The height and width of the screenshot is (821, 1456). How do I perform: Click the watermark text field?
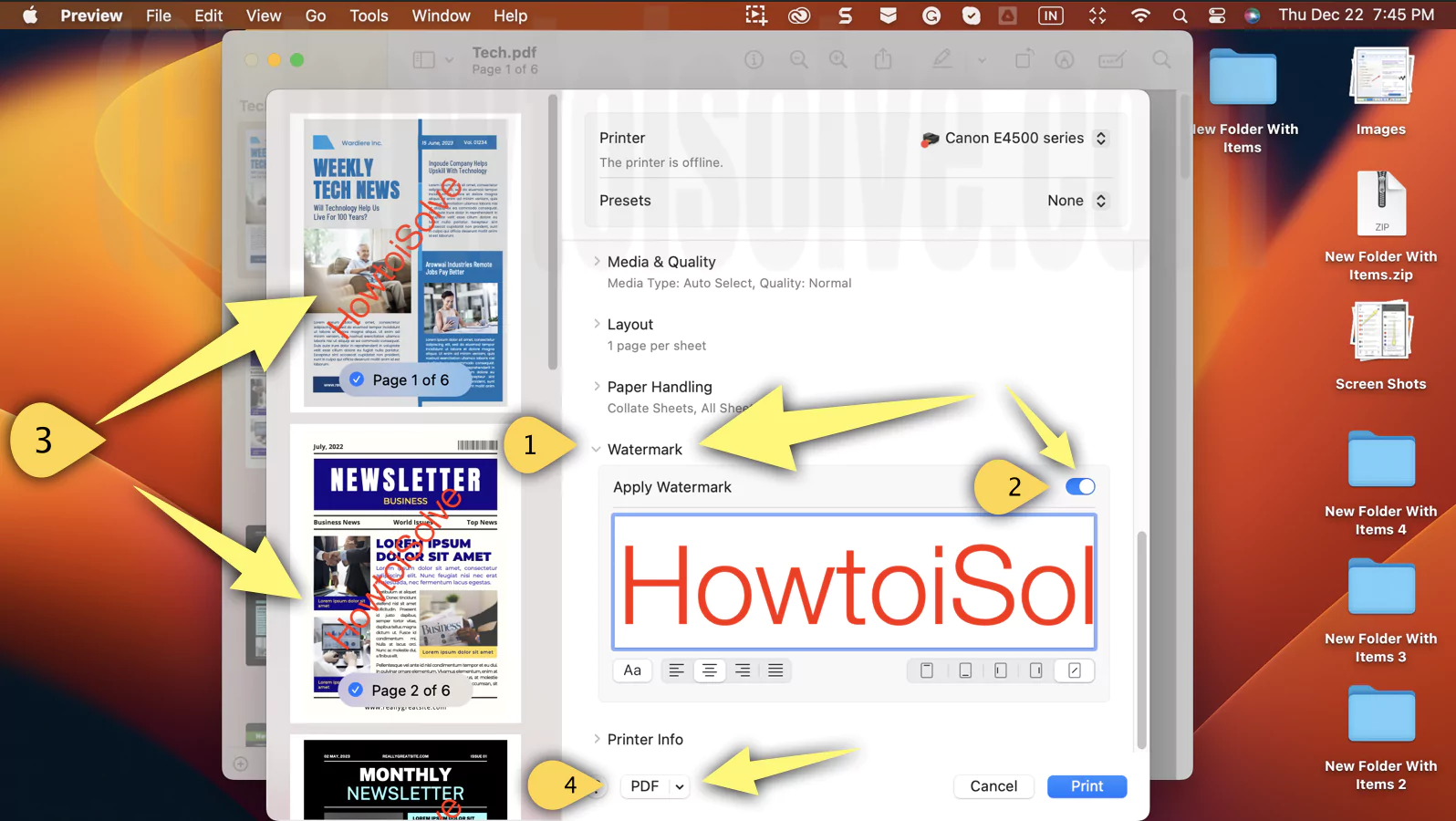(x=855, y=582)
